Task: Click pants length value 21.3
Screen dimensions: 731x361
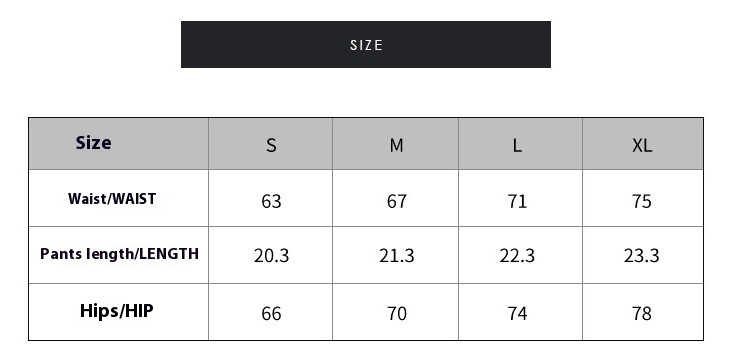Action: (397, 256)
